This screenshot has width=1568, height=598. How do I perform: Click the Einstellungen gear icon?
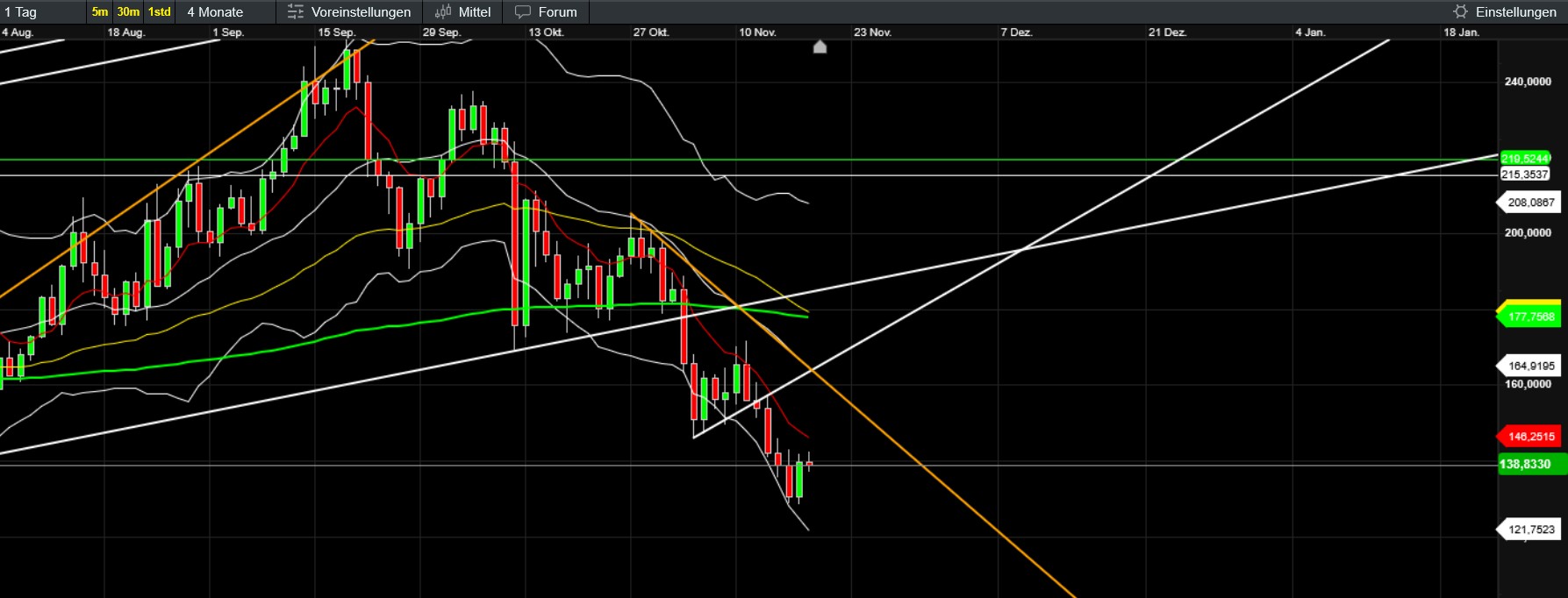point(1460,12)
